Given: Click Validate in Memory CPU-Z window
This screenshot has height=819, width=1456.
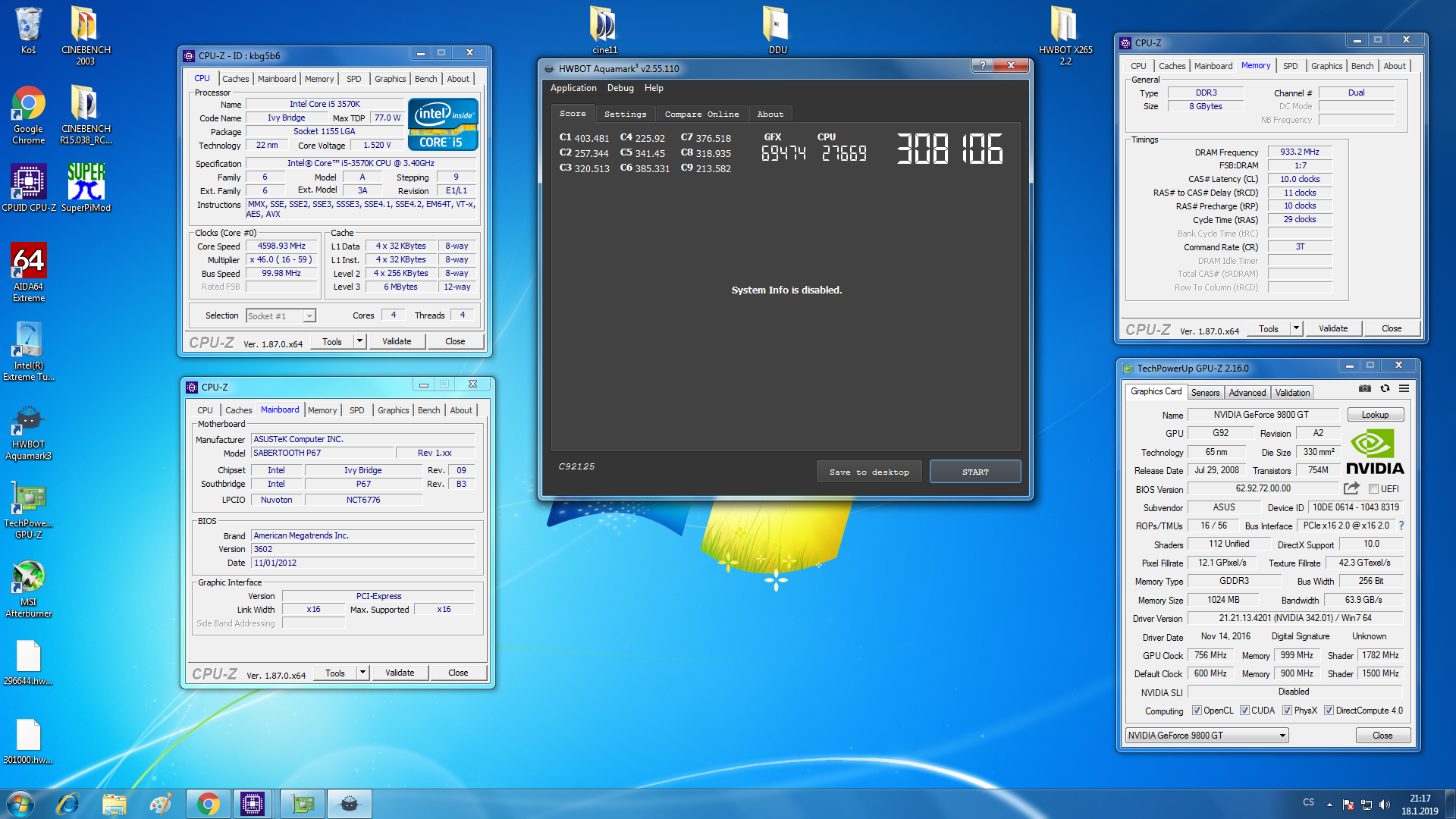Looking at the screenshot, I should (1333, 328).
